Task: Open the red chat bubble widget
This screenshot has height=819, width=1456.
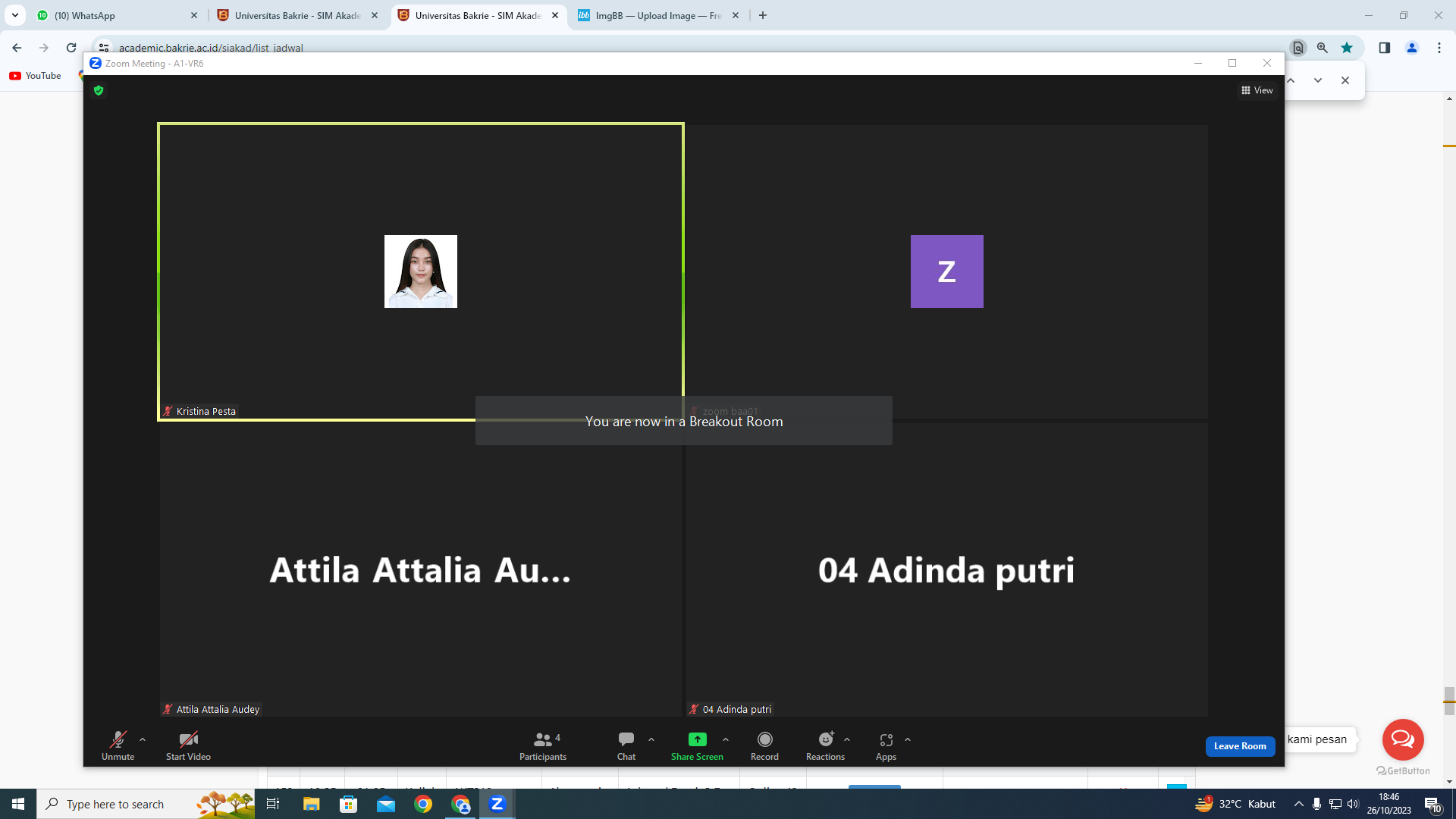Action: pos(1403,739)
